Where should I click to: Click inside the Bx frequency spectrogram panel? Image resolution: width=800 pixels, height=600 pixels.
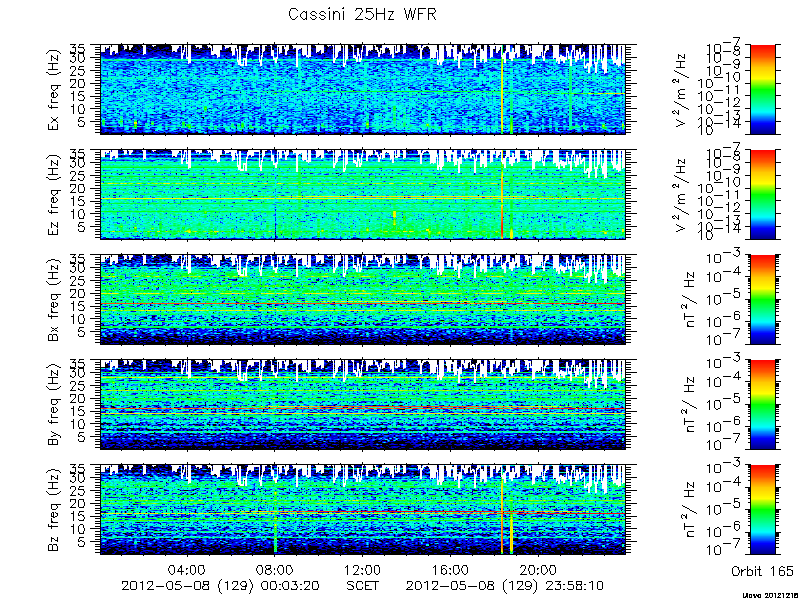pyautogui.click(x=363, y=299)
